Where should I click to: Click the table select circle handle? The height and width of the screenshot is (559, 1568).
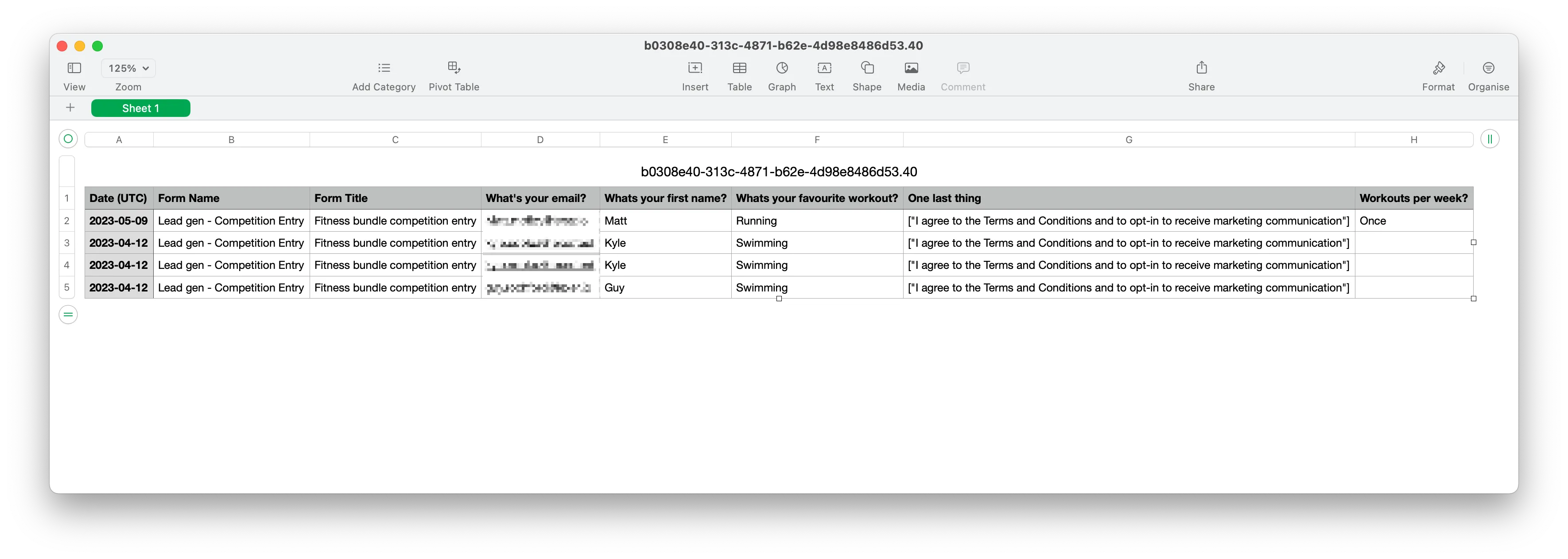(x=68, y=140)
